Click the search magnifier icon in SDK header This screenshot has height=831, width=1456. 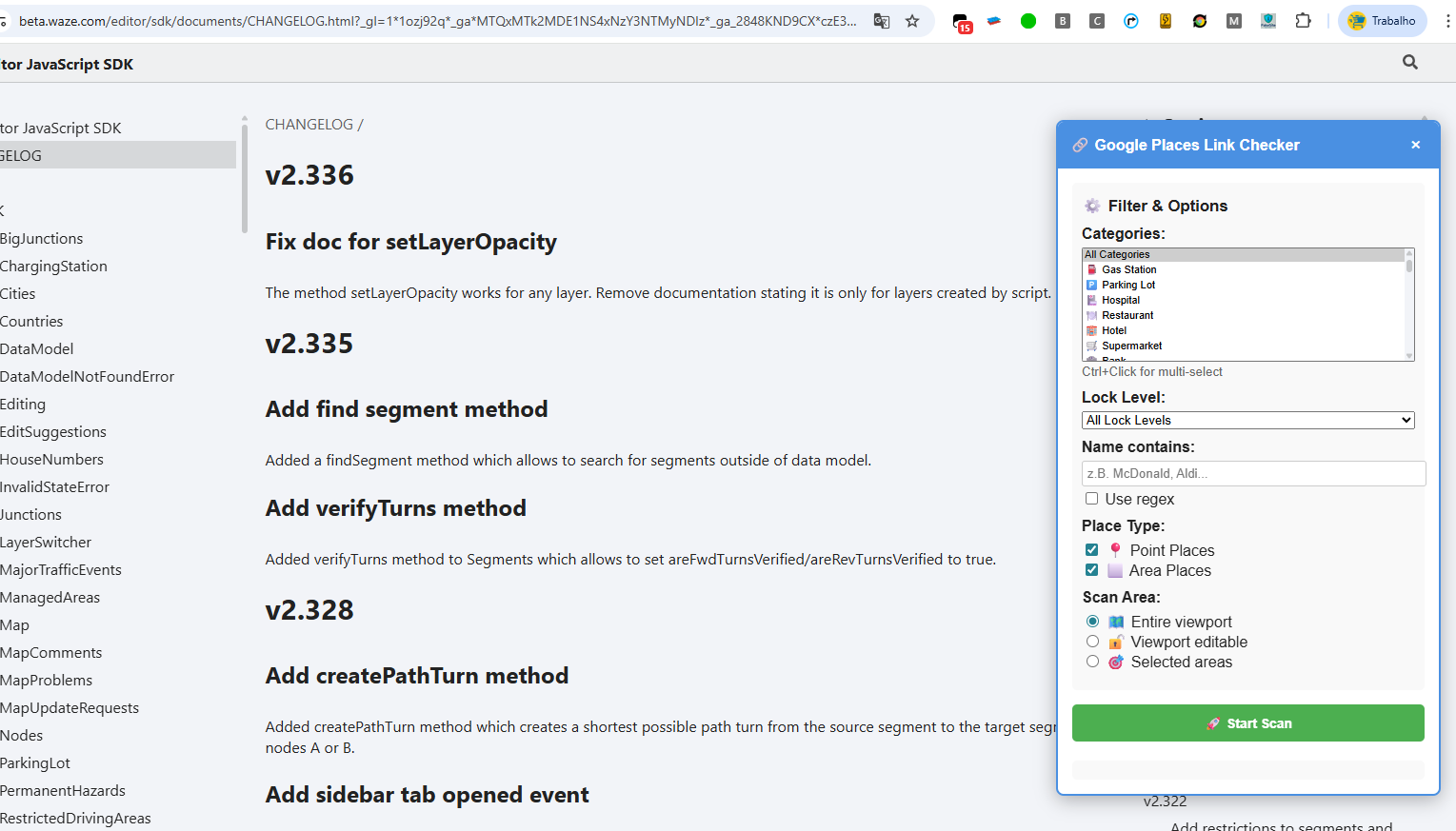1409,63
